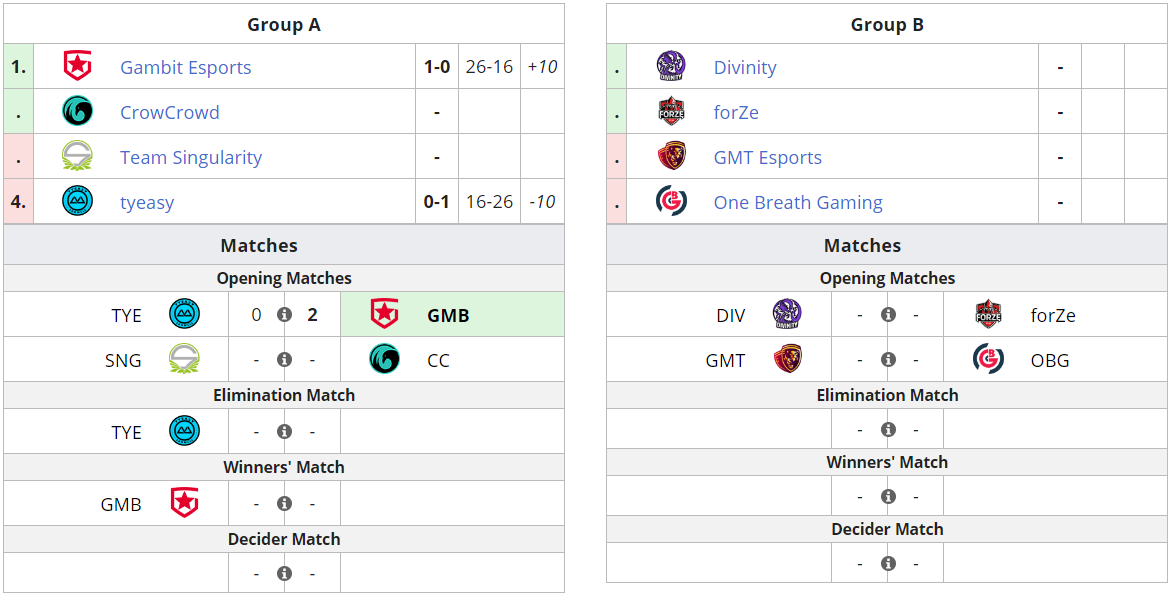
Task: Click the green GMB winner cell
Action: (452, 315)
